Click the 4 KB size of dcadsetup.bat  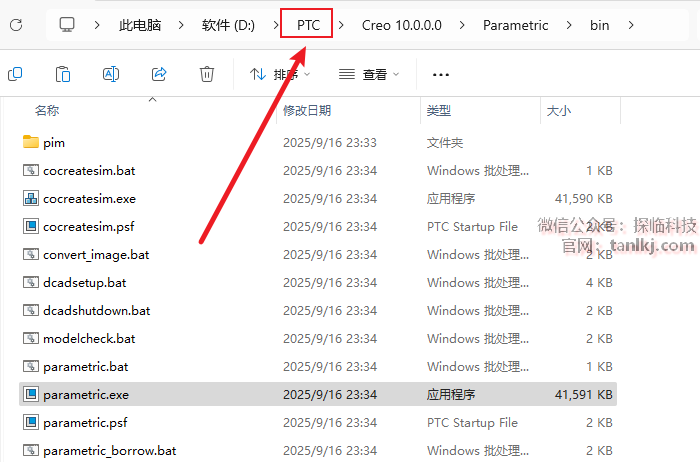(599, 283)
